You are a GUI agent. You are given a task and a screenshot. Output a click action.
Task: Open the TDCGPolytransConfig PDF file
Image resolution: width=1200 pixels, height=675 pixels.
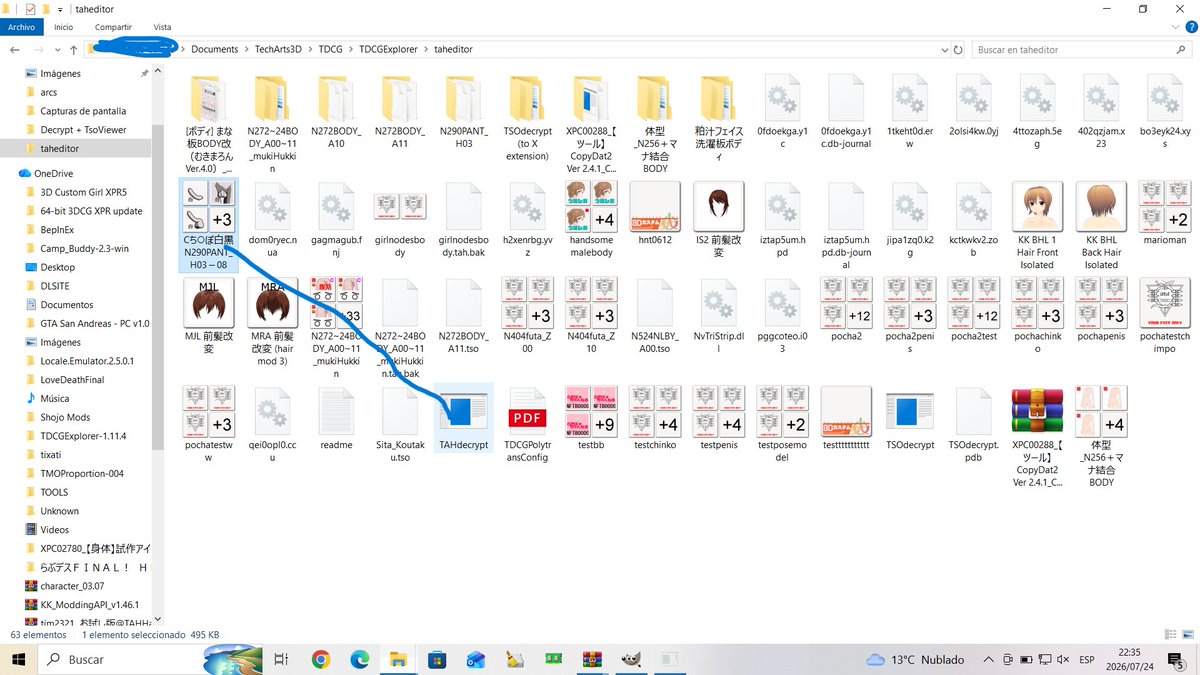coord(528,426)
